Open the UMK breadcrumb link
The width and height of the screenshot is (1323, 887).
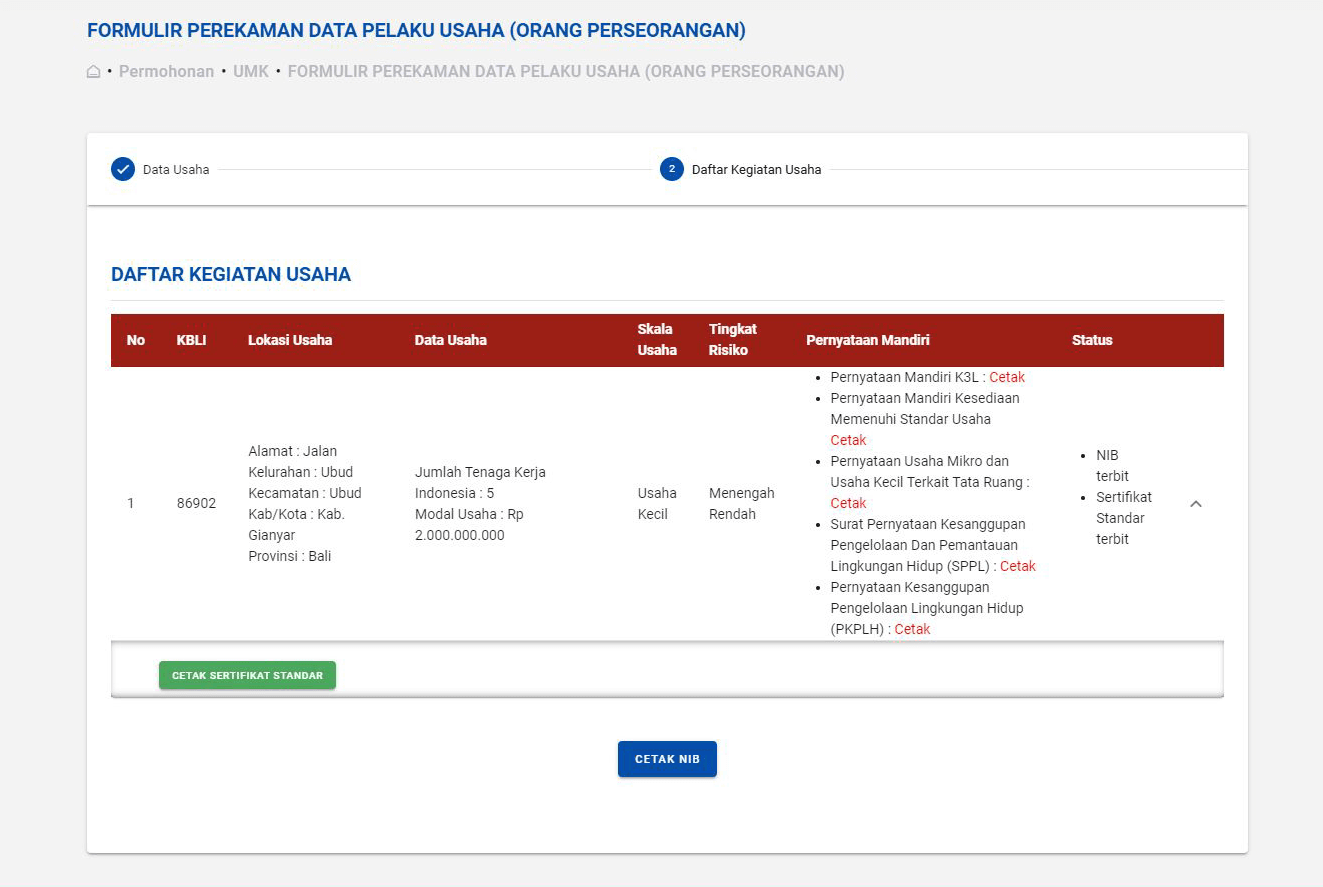click(x=253, y=71)
